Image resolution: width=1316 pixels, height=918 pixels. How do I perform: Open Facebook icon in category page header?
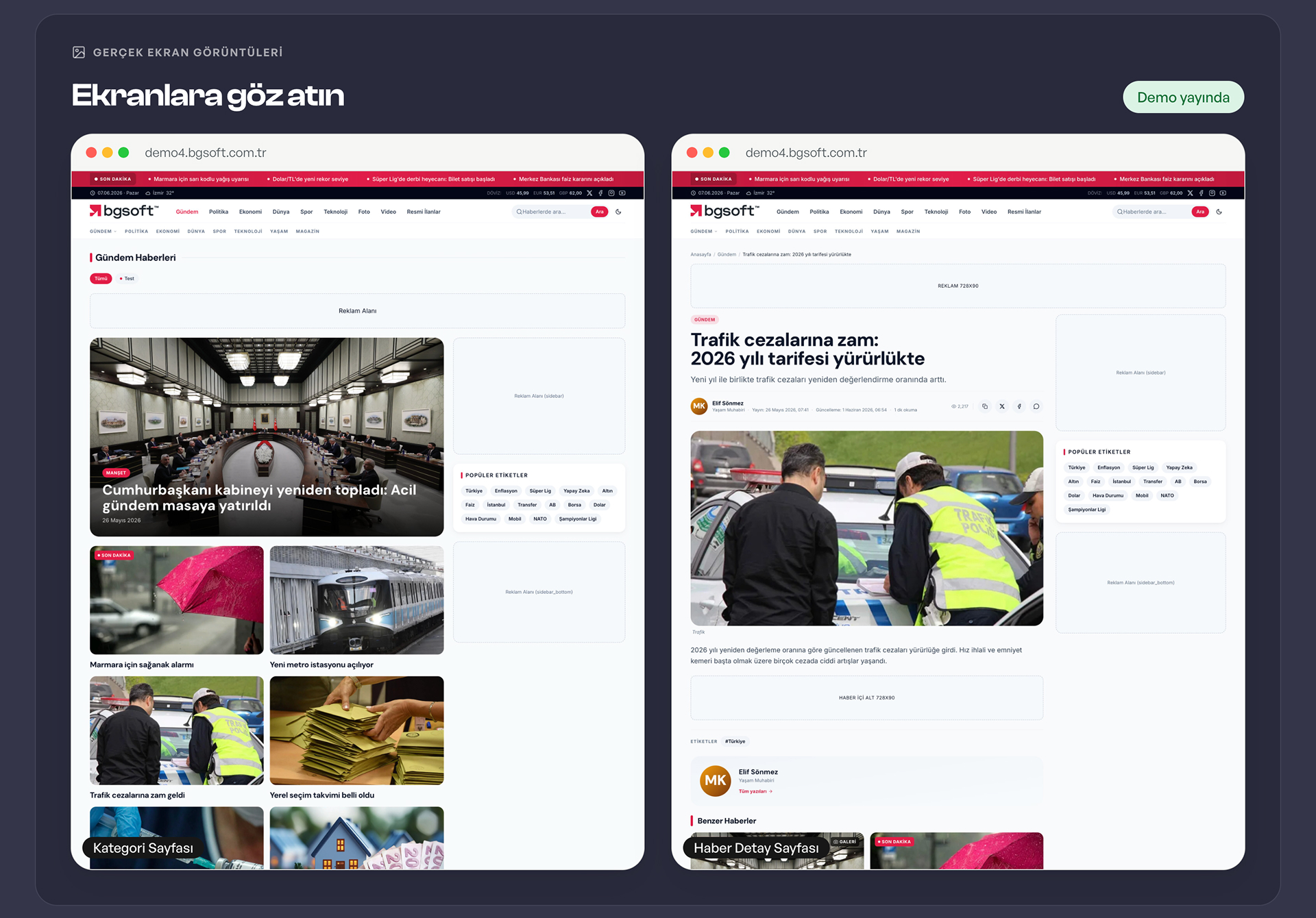tap(600, 193)
